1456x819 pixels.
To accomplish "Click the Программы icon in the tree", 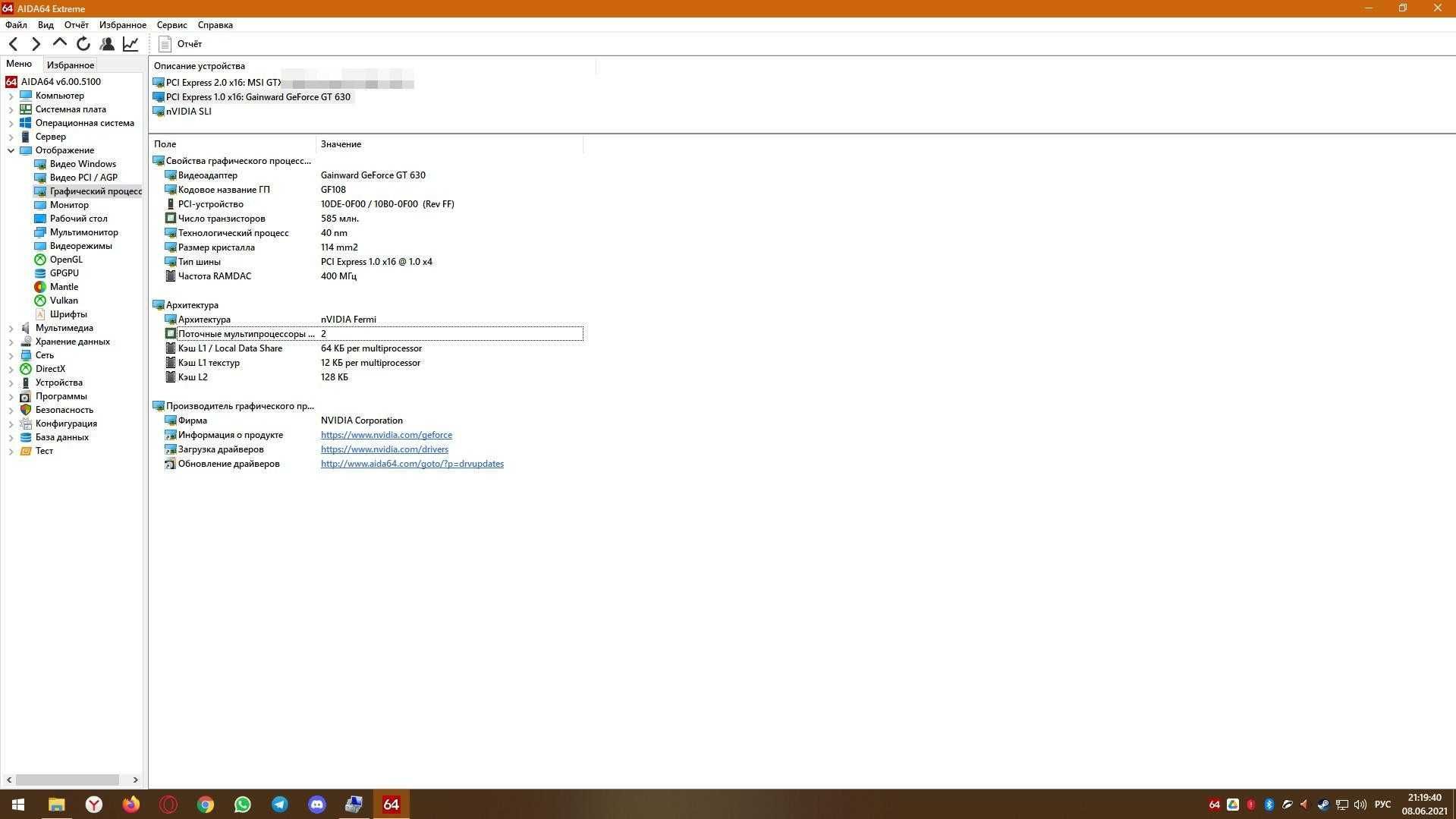I will tap(26, 396).
